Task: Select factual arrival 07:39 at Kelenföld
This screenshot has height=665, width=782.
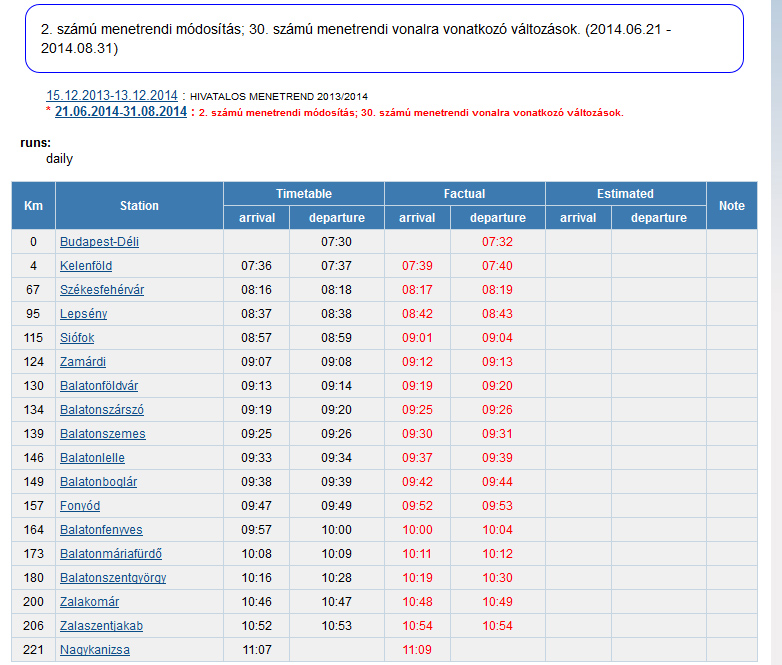Action: [x=417, y=266]
